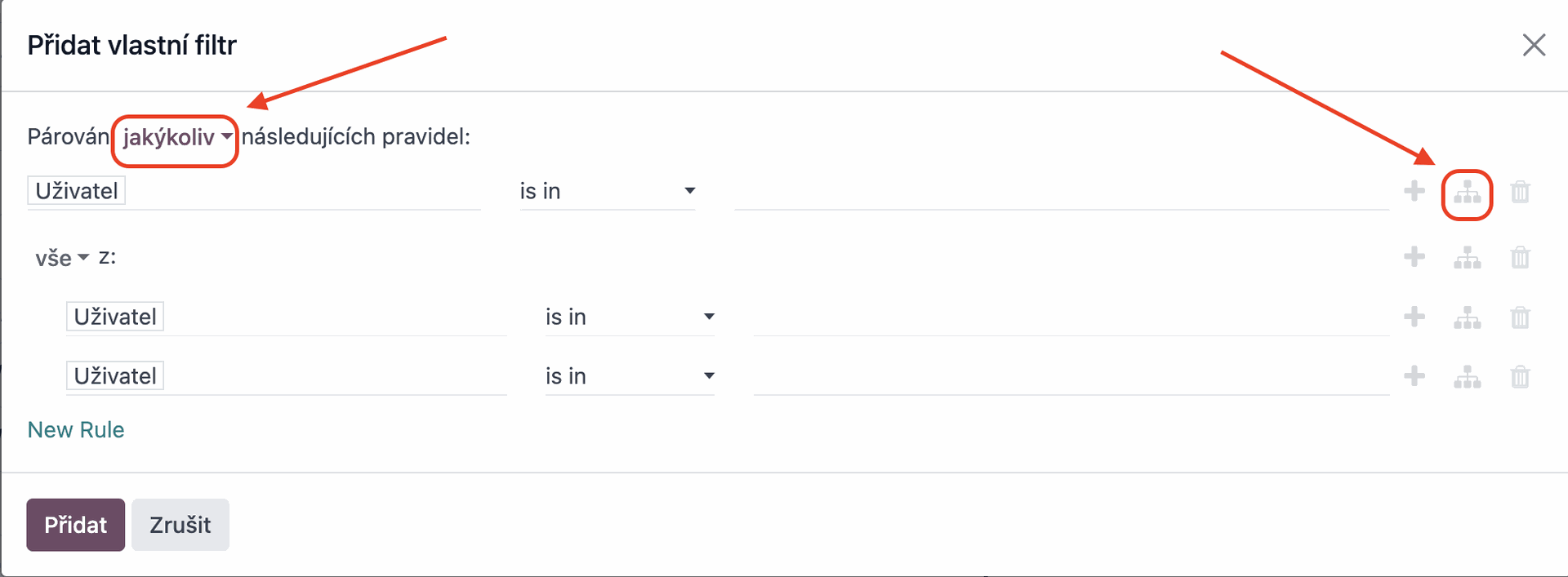Insert a branch on the second Uživatel row
The height and width of the screenshot is (577, 1568).
[1468, 317]
